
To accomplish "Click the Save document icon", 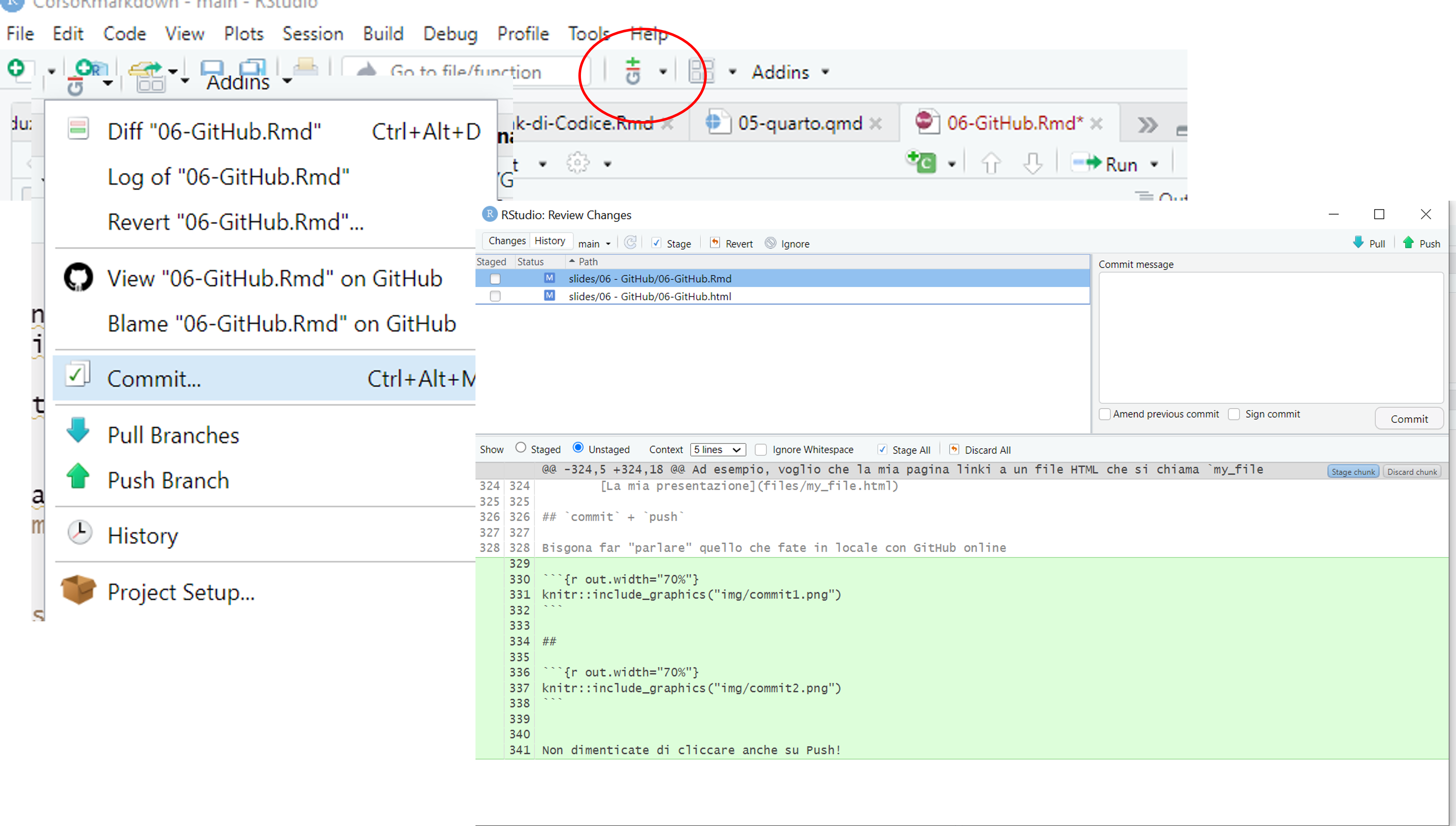I will pyautogui.click(x=212, y=69).
